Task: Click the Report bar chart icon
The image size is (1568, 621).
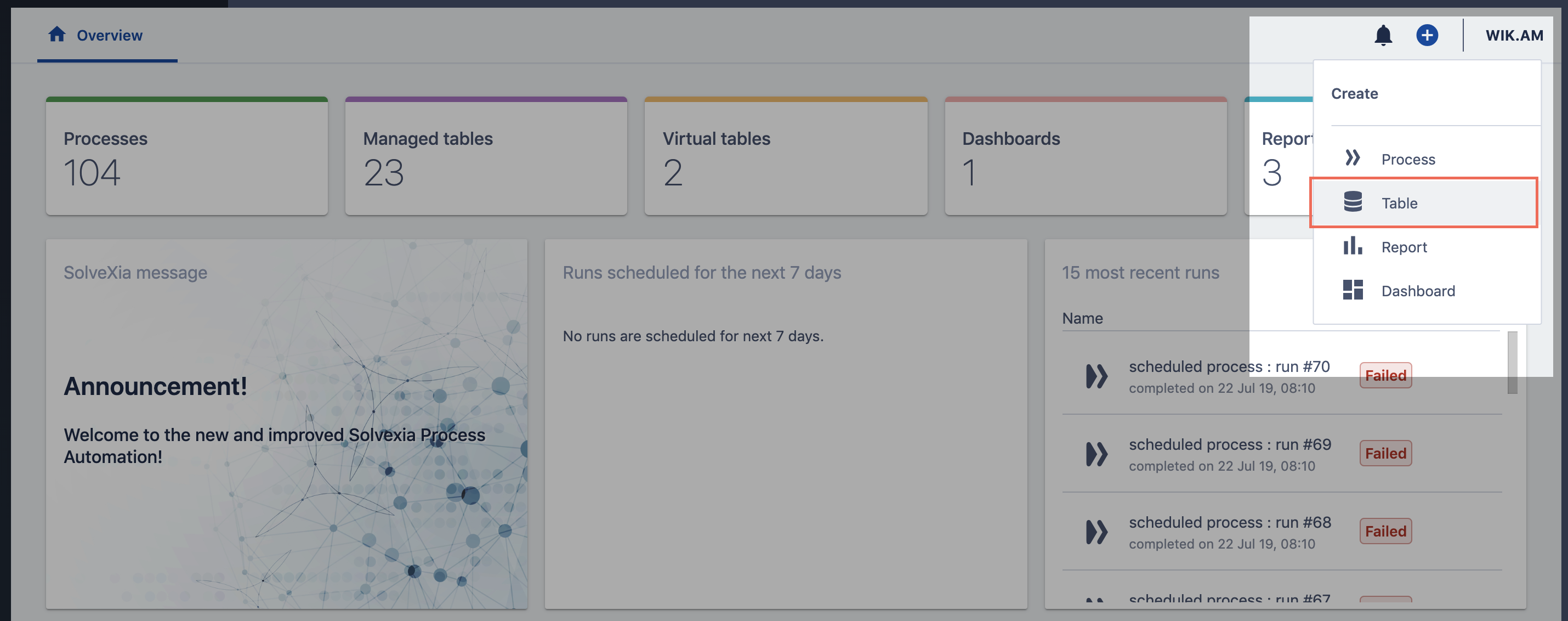Action: (x=1352, y=246)
